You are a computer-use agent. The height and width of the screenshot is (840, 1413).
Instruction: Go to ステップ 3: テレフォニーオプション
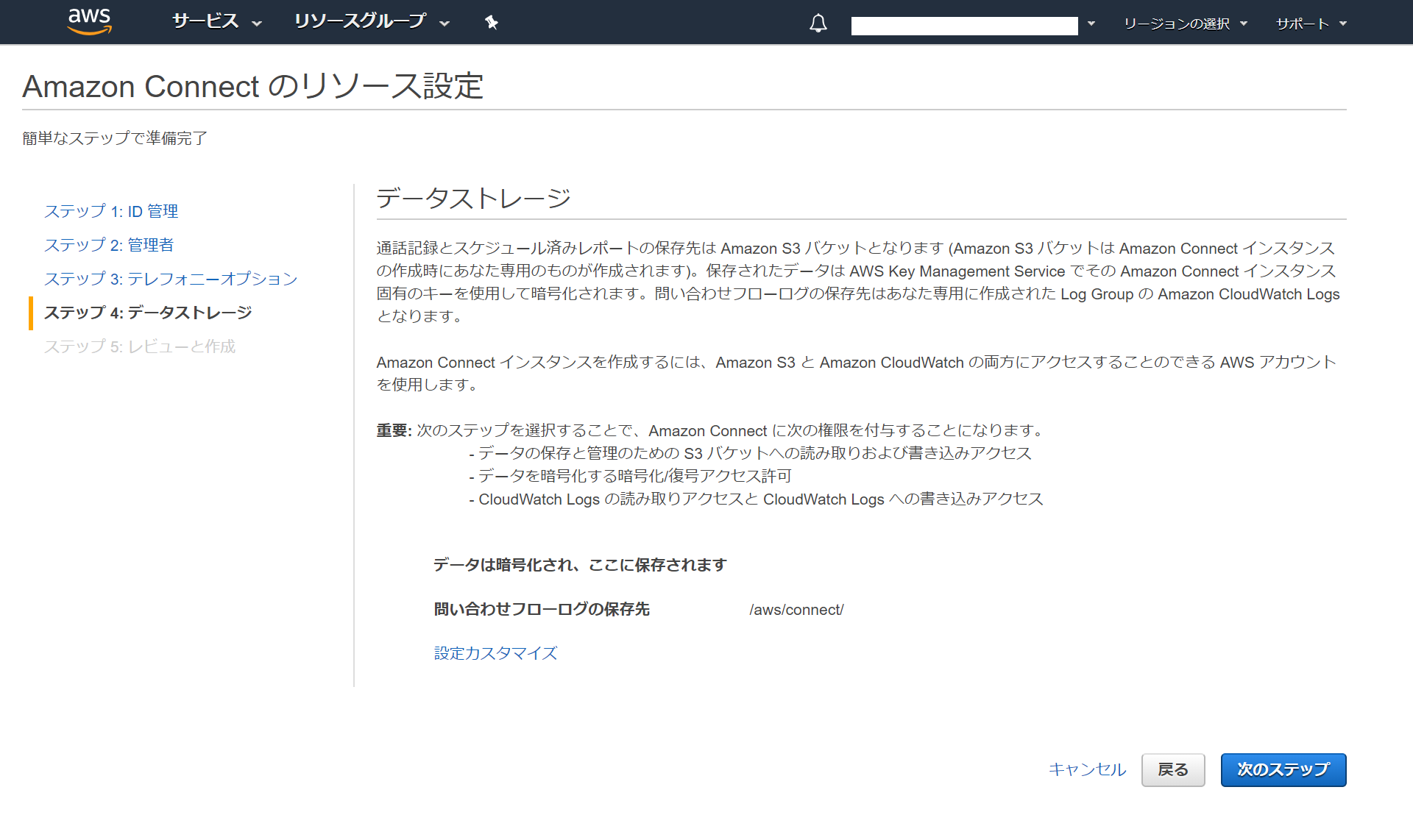tap(171, 279)
